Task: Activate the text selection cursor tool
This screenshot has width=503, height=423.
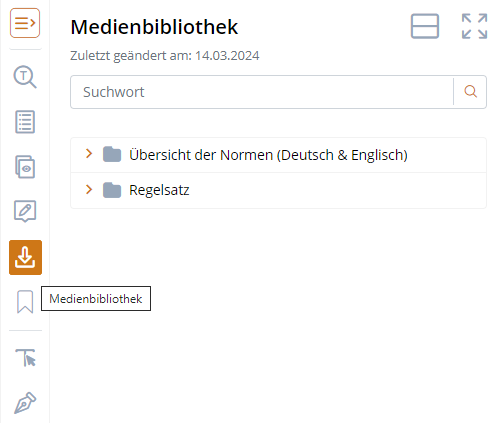Action: point(25,358)
